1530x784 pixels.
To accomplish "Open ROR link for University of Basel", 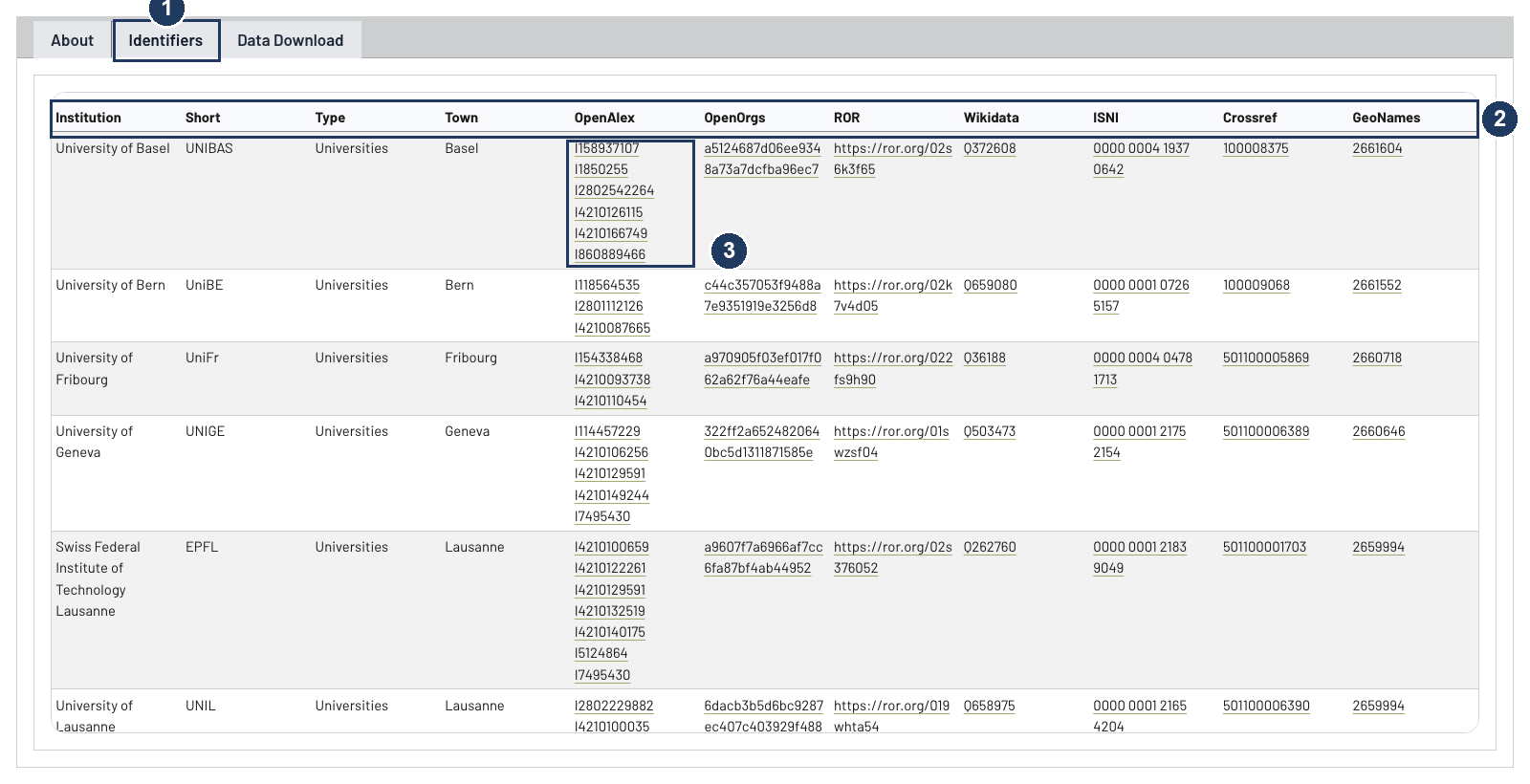I will [x=892, y=159].
